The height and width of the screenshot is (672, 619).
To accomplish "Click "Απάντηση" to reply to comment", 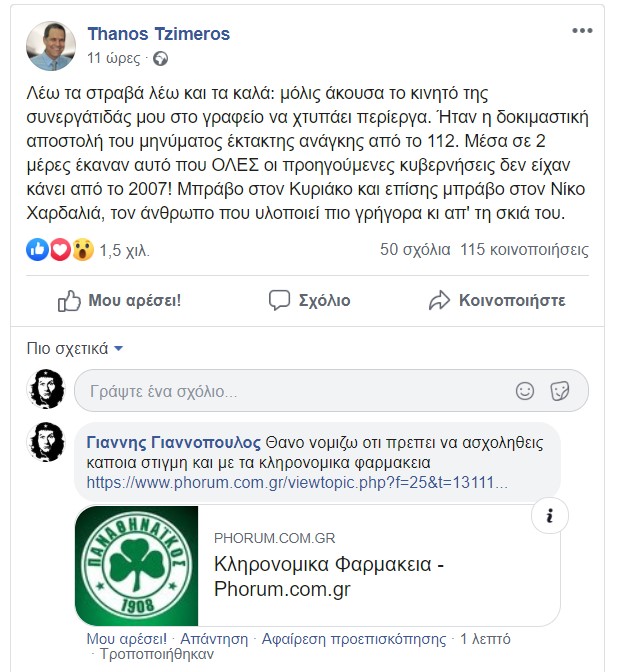I will pos(217,638).
